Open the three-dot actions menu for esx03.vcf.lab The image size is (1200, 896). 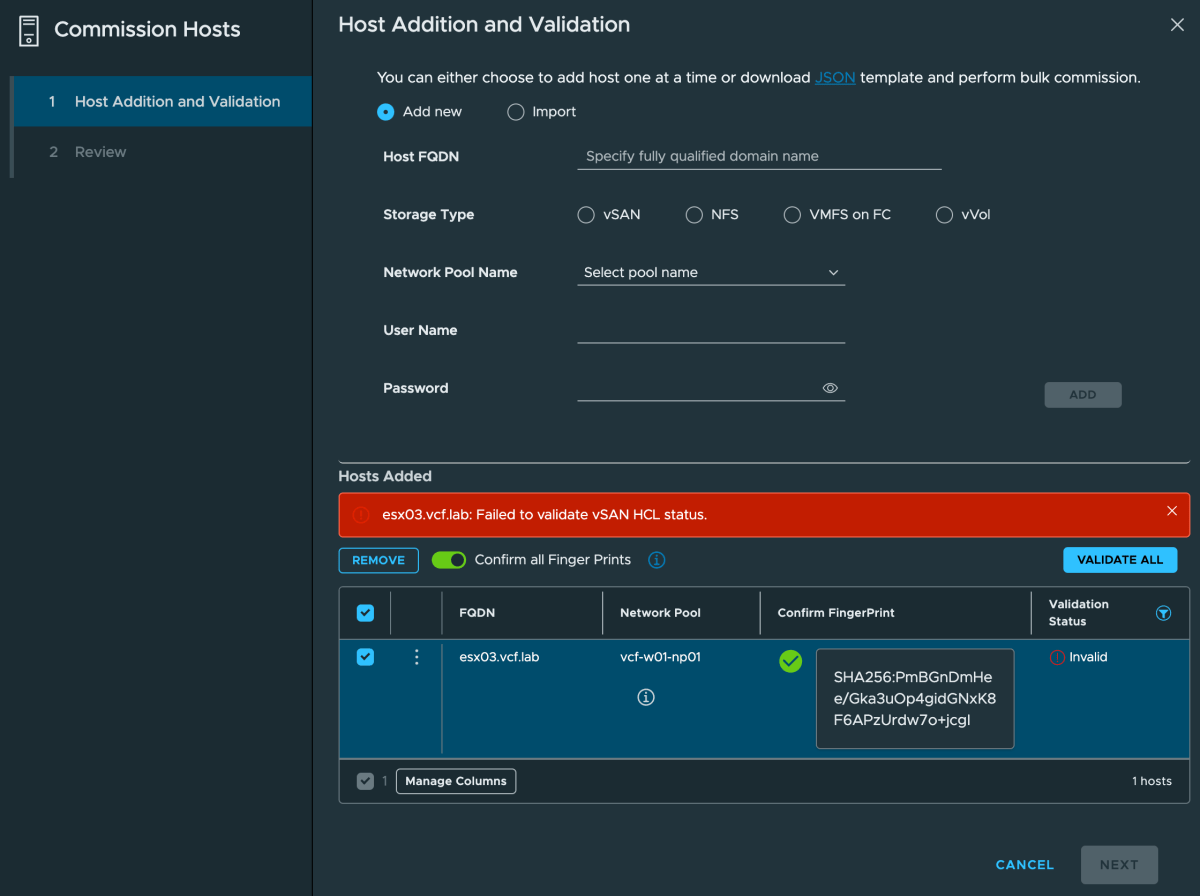click(417, 657)
